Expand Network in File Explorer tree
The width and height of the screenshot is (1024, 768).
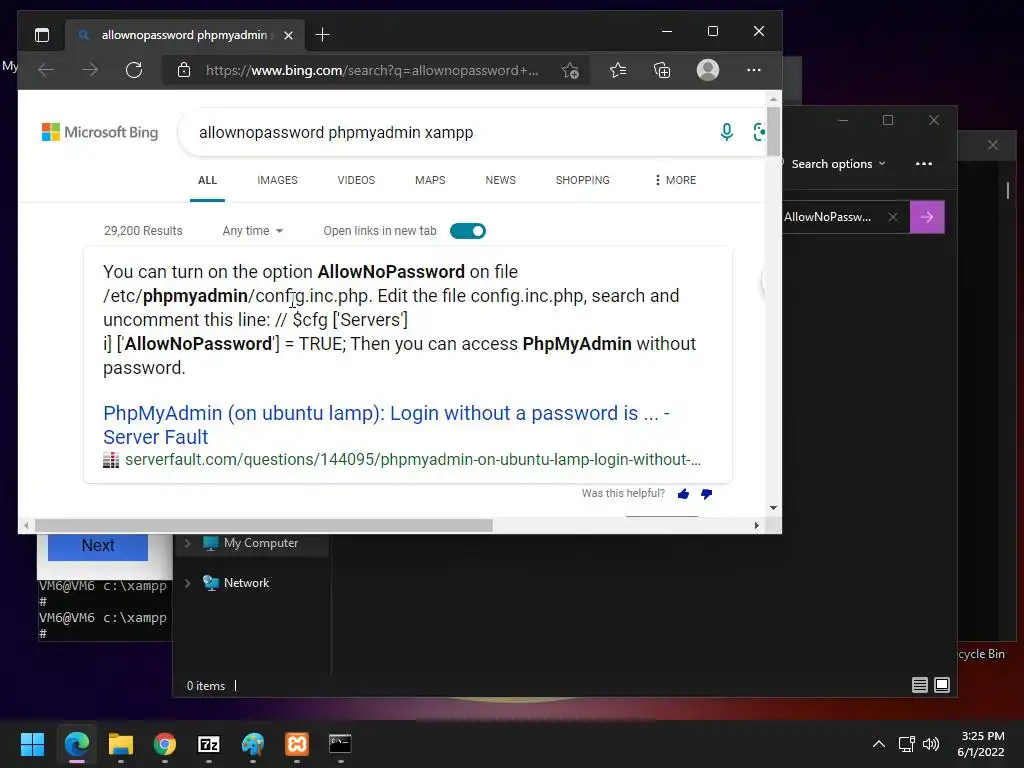tap(187, 583)
